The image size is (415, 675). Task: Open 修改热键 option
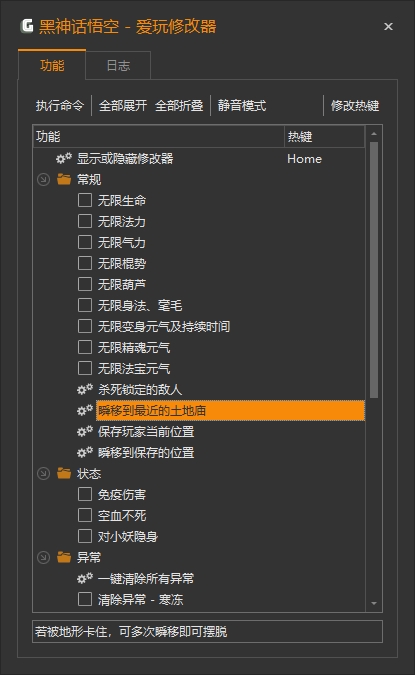(355, 105)
